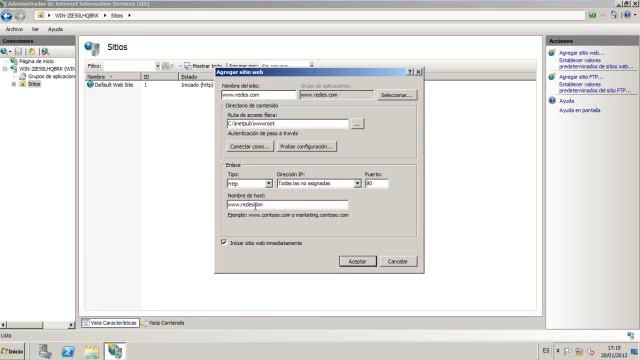Click Ayuda en pantalla link
The height and width of the screenshot is (360, 640).
click(580, 110)
